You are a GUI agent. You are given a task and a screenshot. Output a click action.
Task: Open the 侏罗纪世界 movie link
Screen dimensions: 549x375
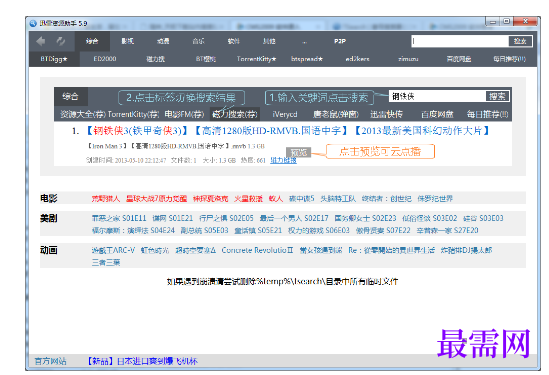[x=435, y=199]
